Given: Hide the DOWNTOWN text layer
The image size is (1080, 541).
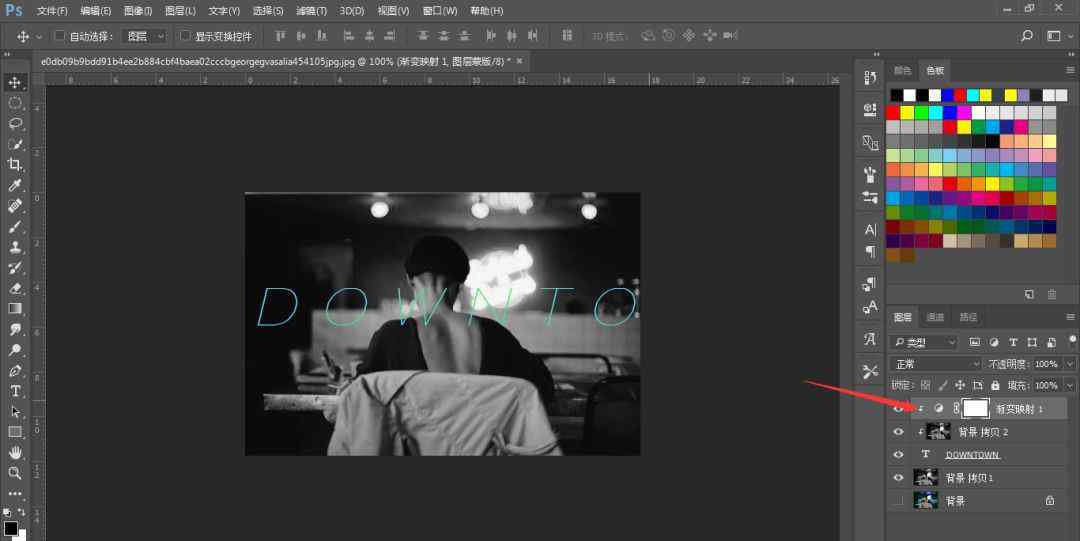Looking at the screenshot, I should [x=898, y=455].
